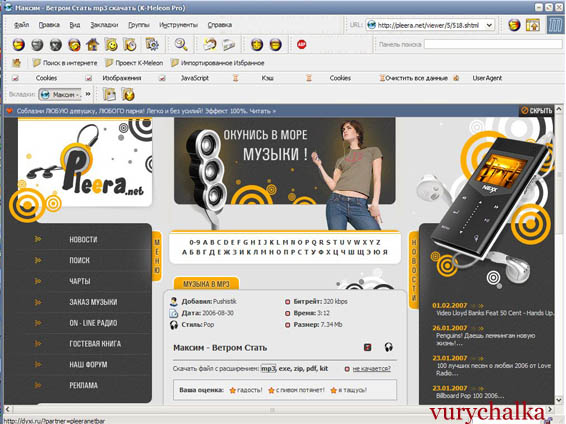Download the file with mp3 extension

point(268,368)
